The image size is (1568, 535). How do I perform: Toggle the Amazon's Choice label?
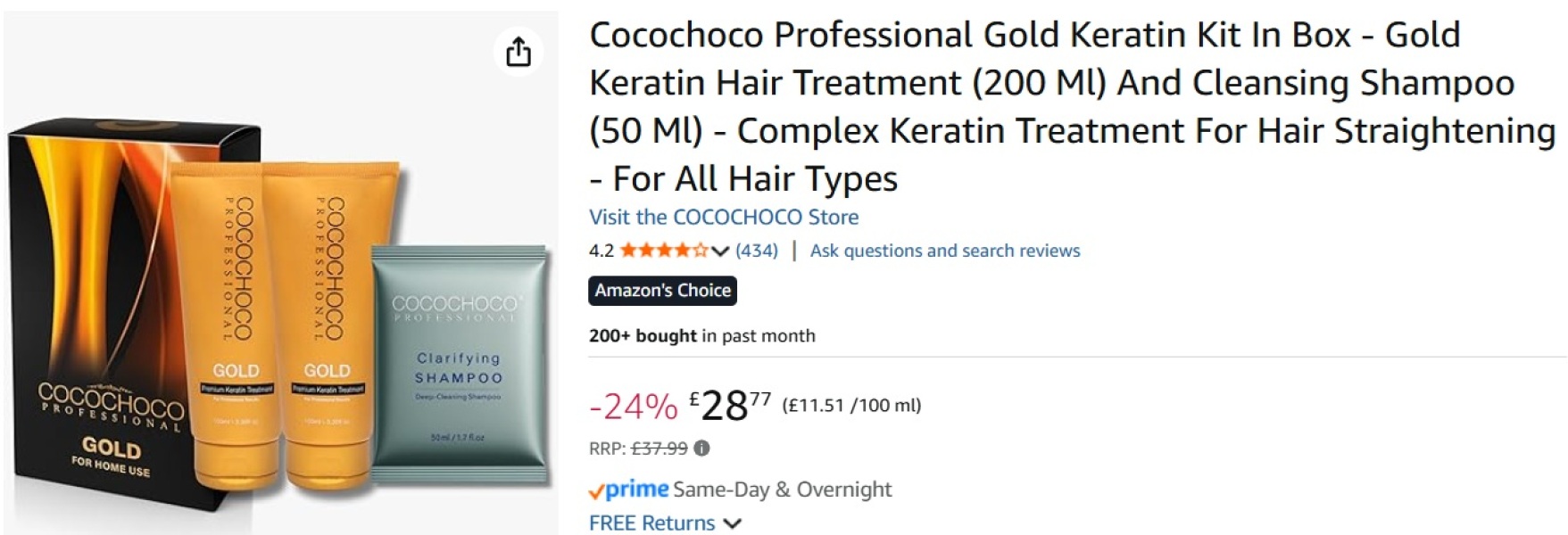coord(662,290)
